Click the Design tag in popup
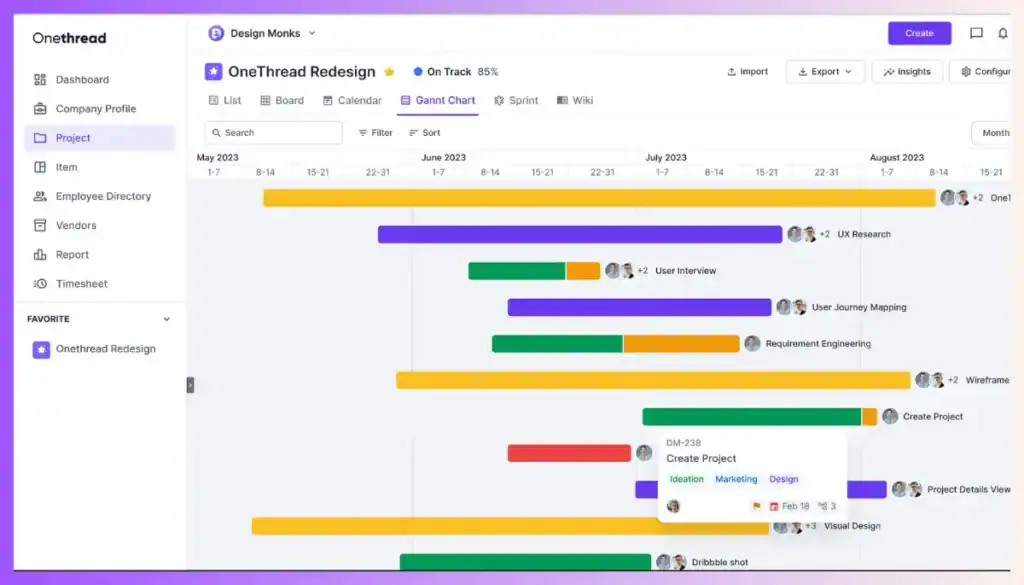Viewport: 1024px width, 585px height. coord(783,479)
